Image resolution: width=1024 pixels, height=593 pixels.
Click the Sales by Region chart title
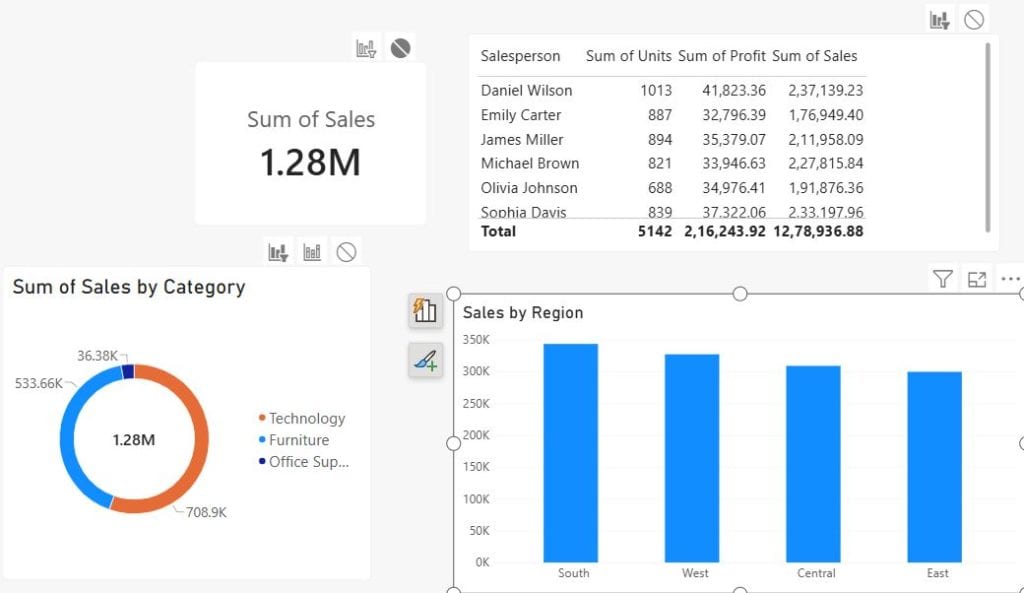pos(523,313)
